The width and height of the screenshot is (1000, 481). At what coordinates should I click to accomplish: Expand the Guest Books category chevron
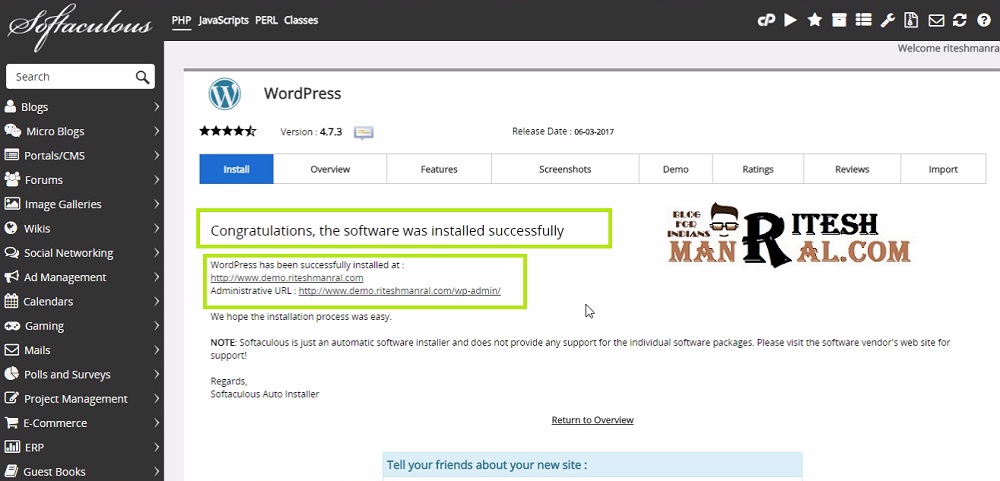click(156, 471)
